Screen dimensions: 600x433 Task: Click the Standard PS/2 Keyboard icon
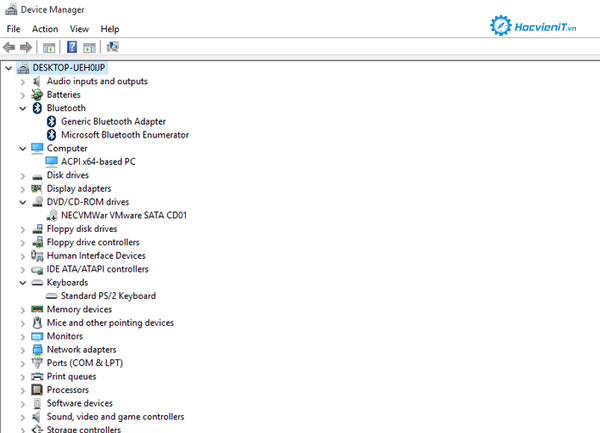(x=52, y=296)
